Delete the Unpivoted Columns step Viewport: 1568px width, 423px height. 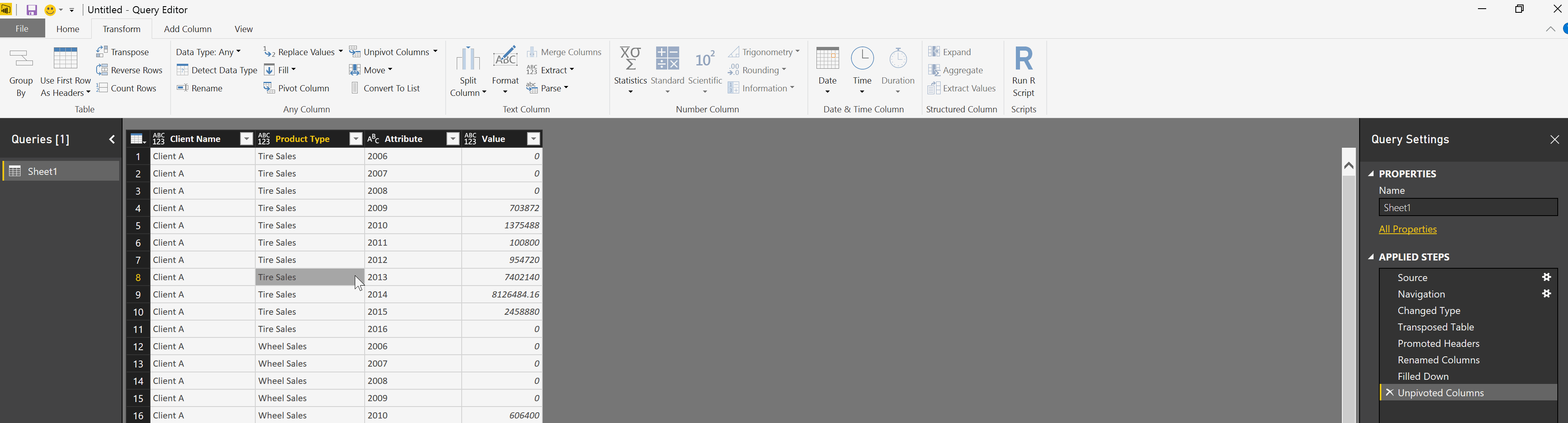[1389, 393]
